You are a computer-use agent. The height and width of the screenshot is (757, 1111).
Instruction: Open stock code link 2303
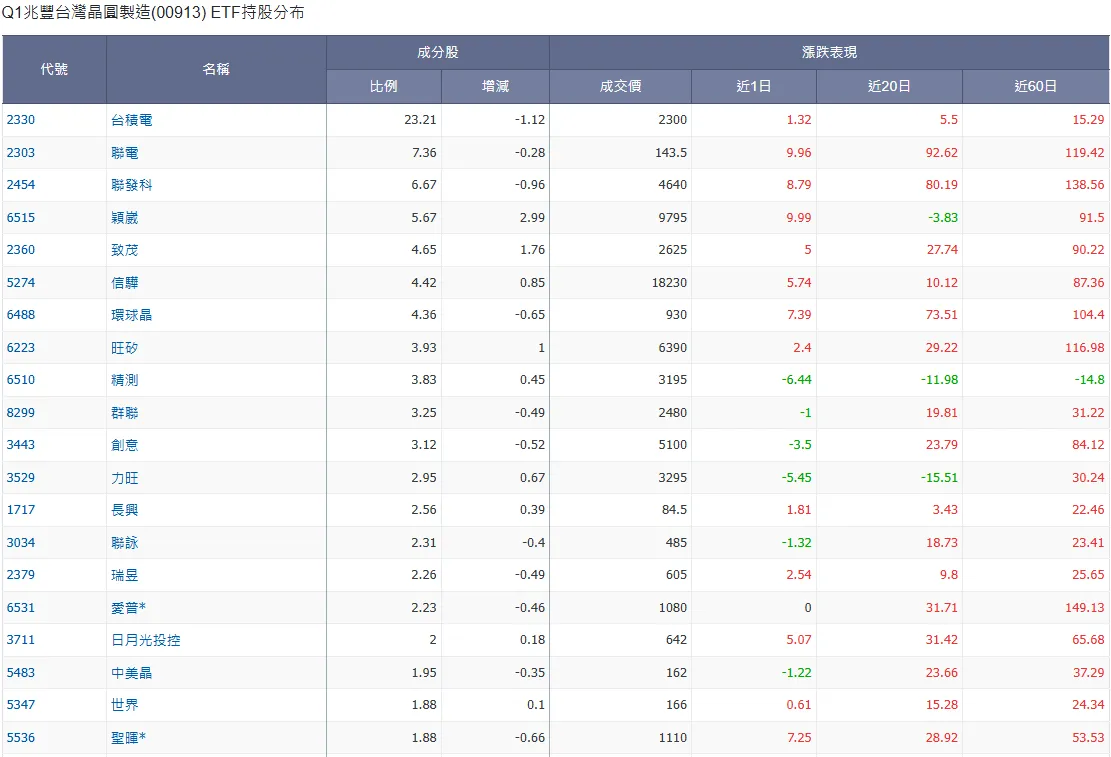[x=21, y=152]
